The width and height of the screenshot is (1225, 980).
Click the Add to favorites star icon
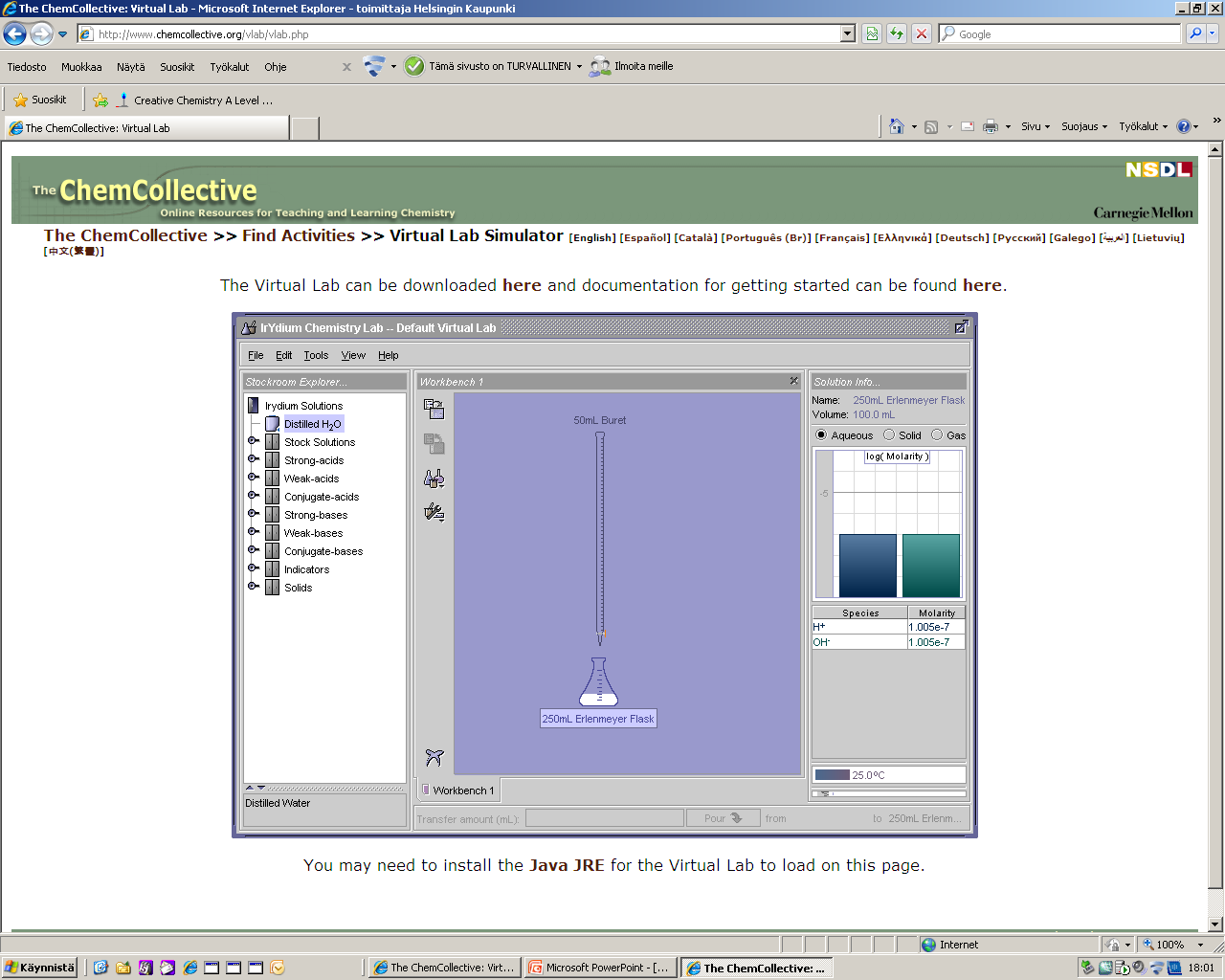pos(100,100)
